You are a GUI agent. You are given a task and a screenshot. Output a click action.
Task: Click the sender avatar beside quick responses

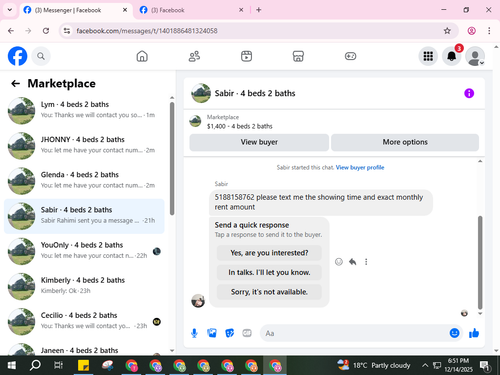pos(198,301)
